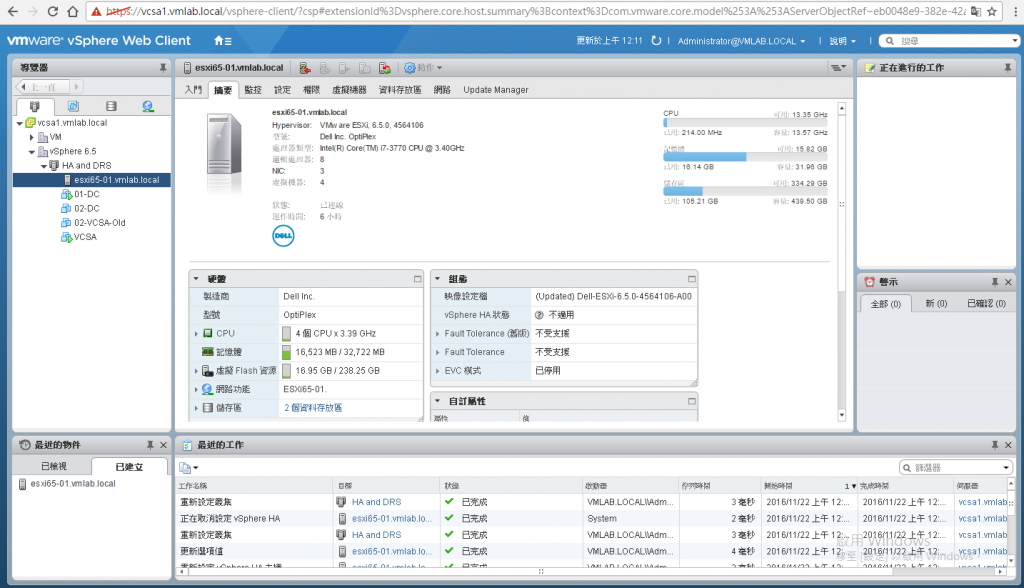Open the 權限 permissions tab

click(x=312, y=90)
